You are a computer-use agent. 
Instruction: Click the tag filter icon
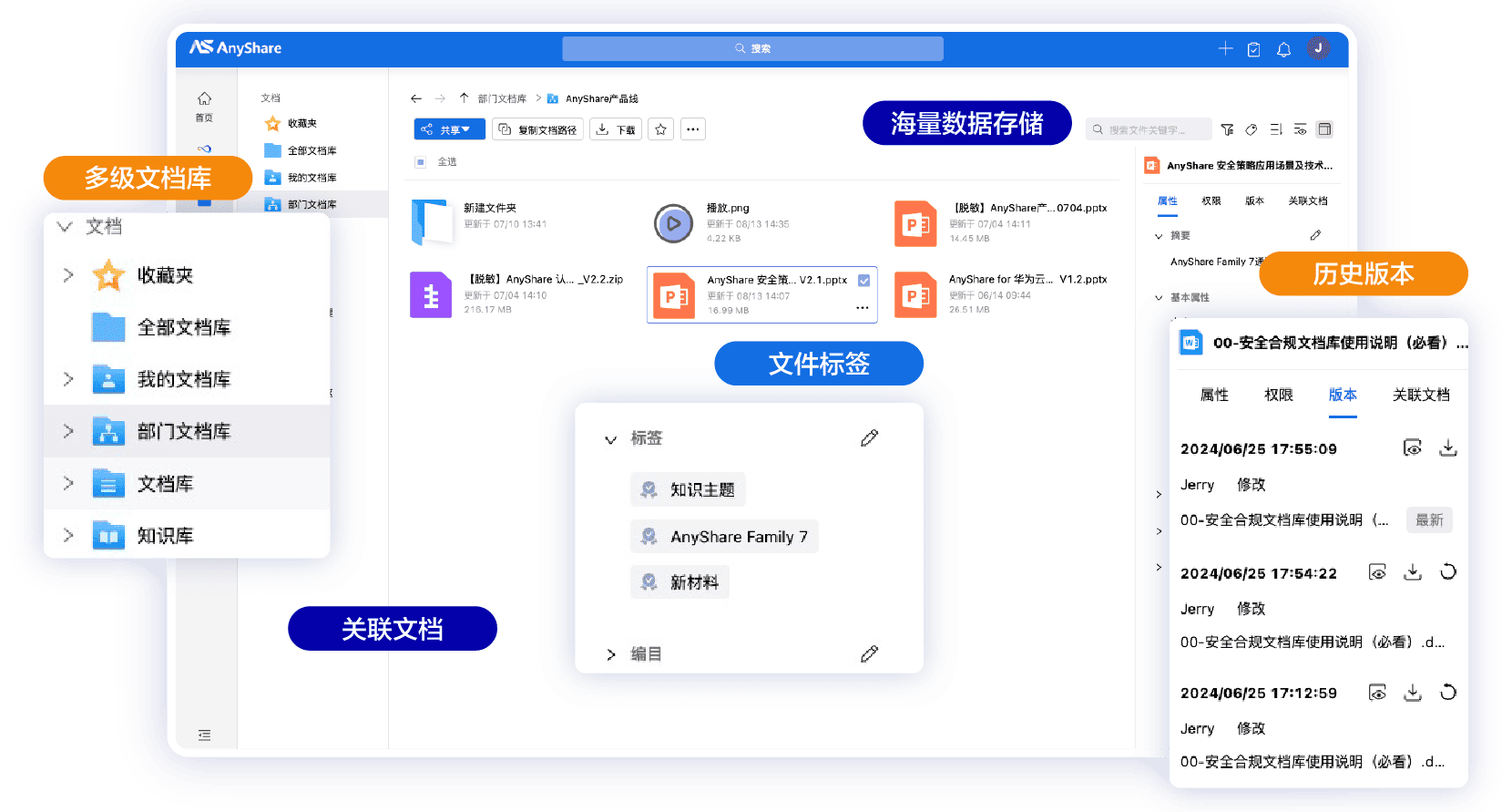[1251, 129]
